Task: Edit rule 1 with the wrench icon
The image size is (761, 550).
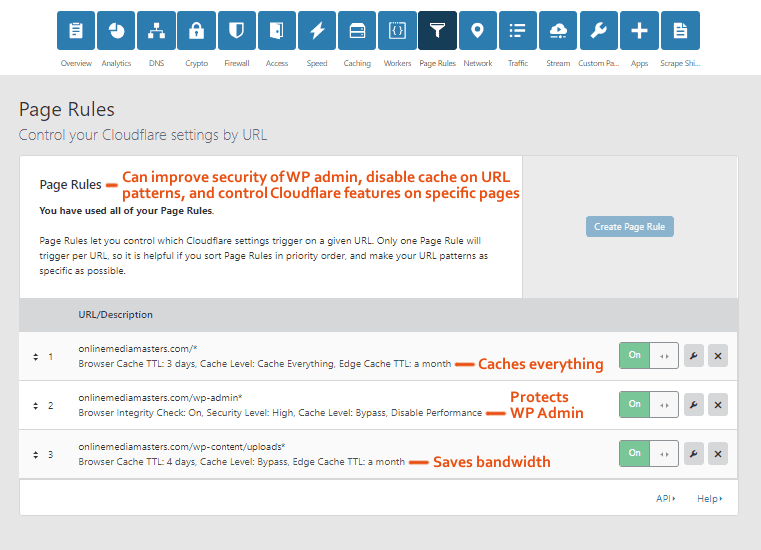Action: [x=694, y=356]
